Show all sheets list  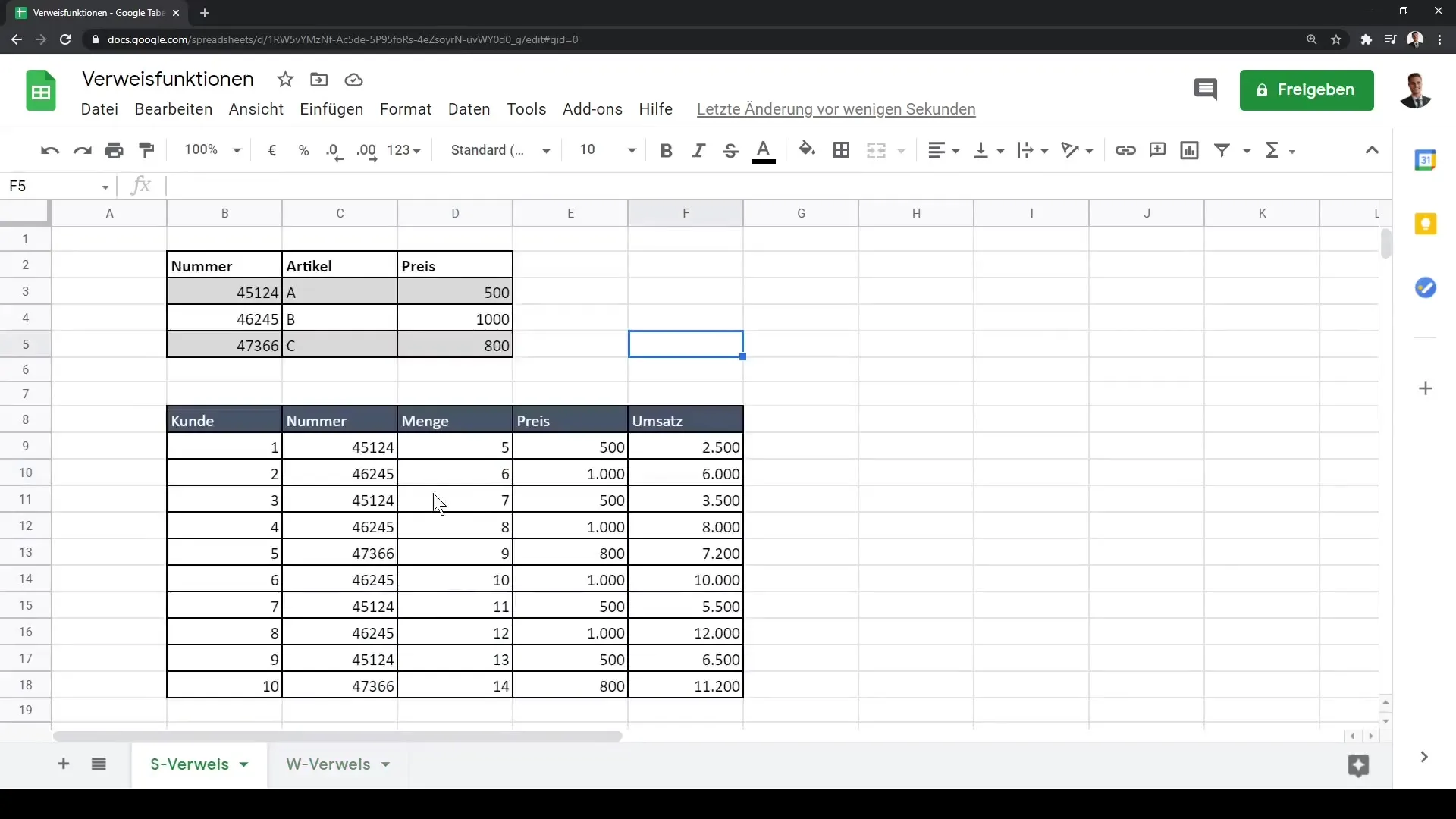click(x=99, y=764)
